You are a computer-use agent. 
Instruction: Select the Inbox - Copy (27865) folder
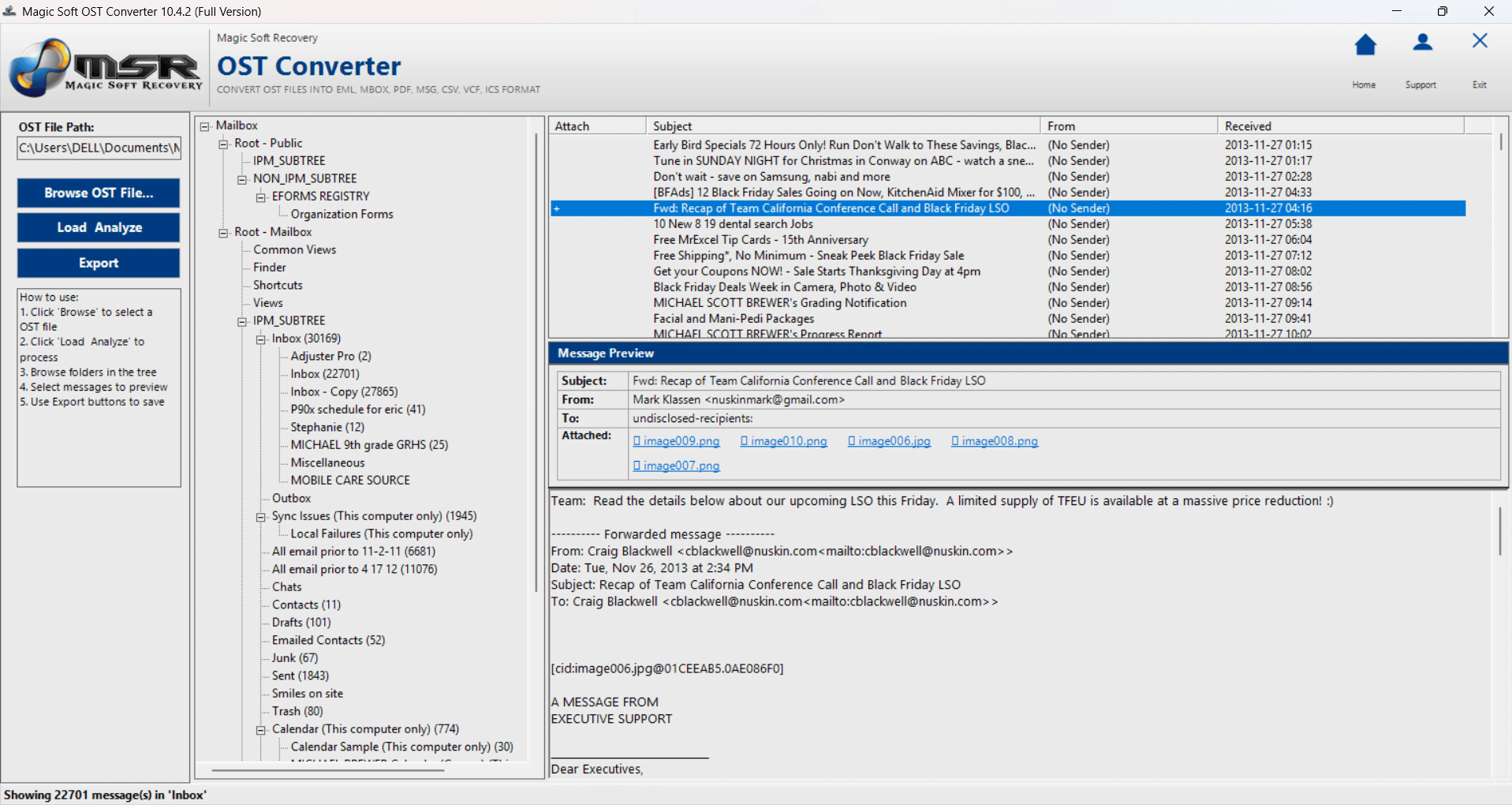pos(344,391)
